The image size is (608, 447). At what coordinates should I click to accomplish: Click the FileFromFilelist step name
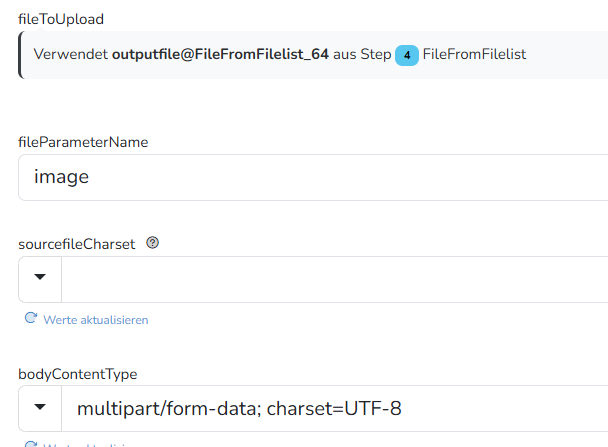(474, 54)
